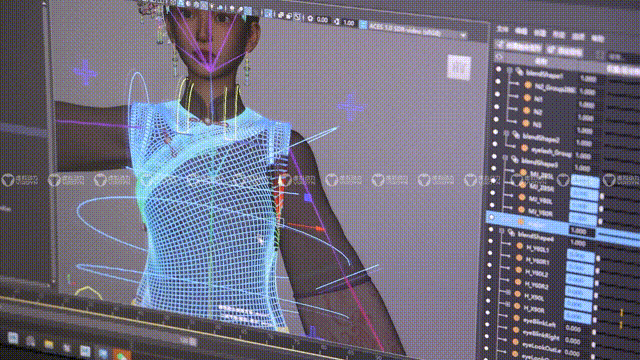
Task: Toggle visibility dot of target N2
Action: 496,107
